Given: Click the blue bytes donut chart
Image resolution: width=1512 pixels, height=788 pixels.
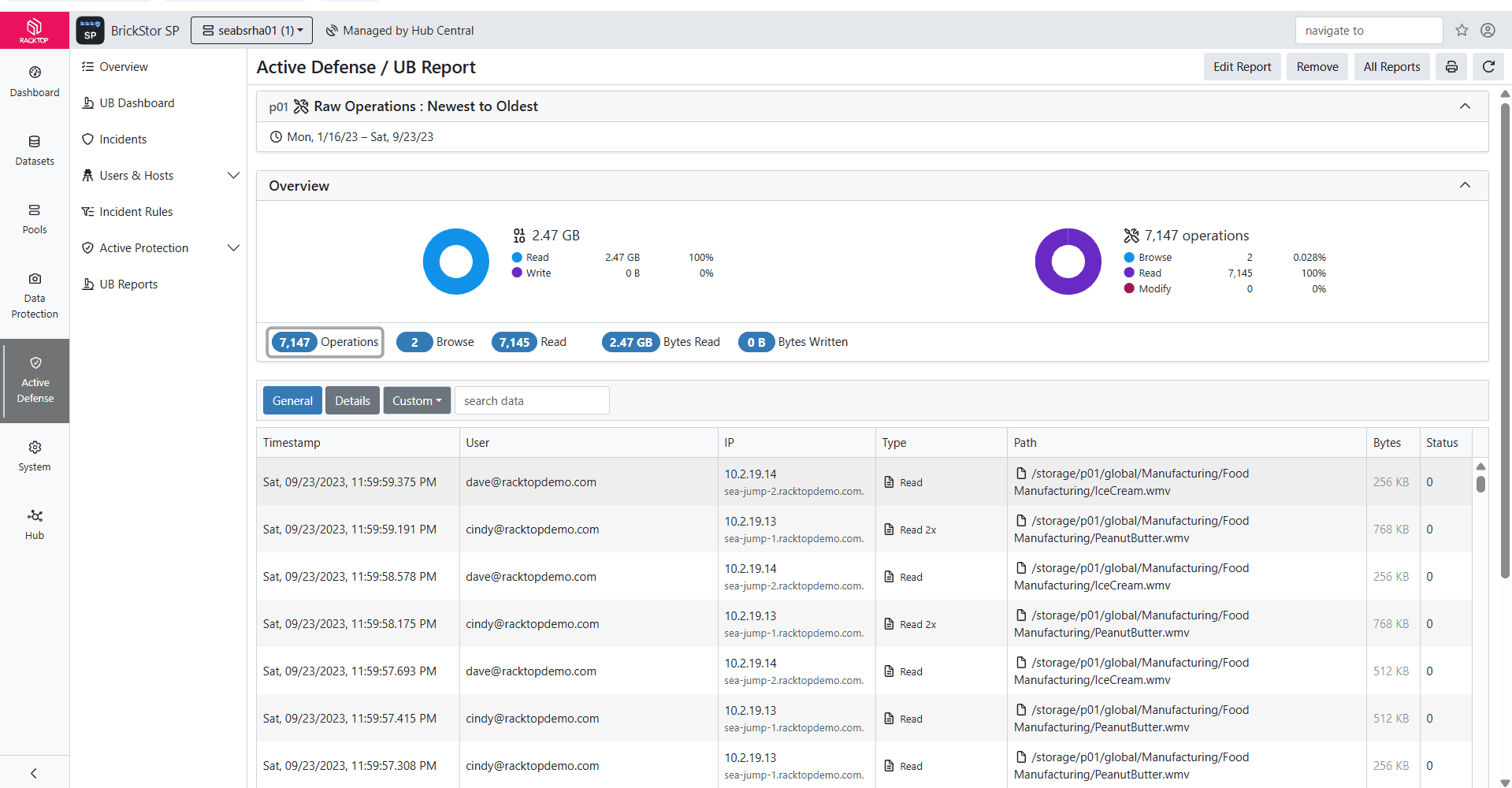Looking at the screenshot, I should click(456, 262).
